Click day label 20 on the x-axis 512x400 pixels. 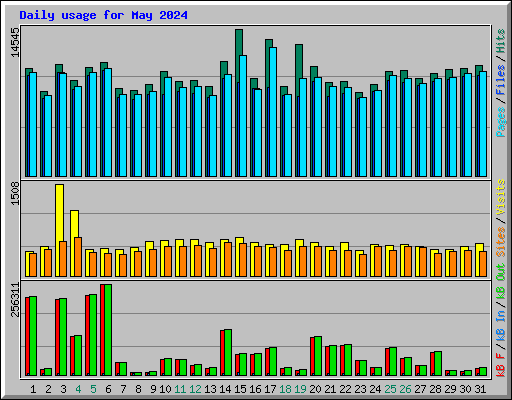pos(315,389)
